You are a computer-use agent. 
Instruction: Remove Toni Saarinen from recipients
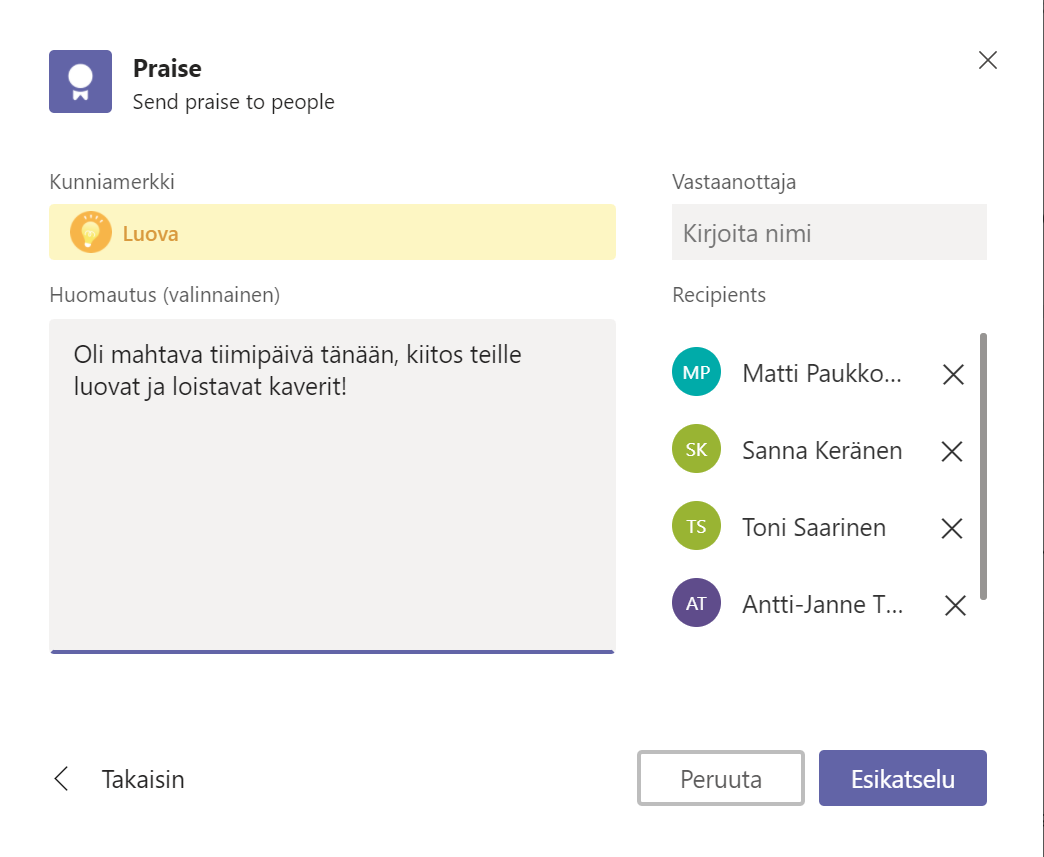coord(952,528)
